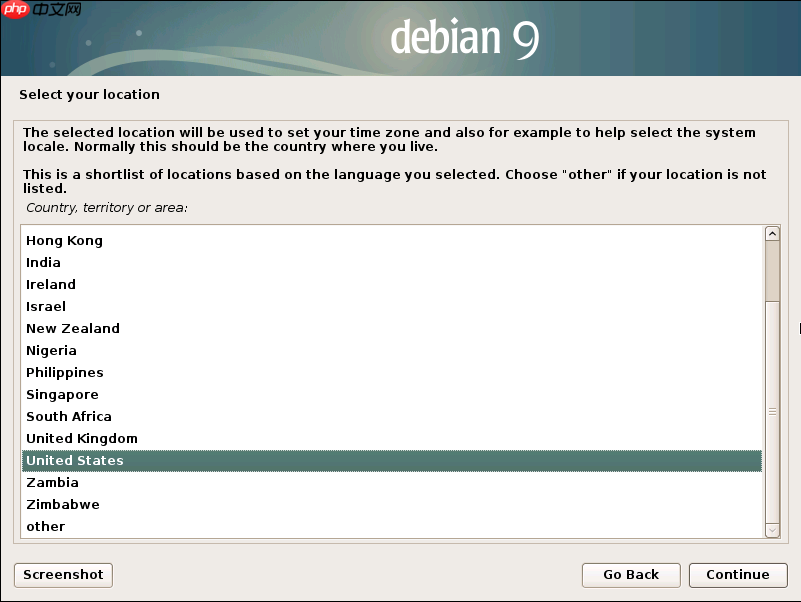801x602 pixels.
Task: Select United Kingdom as your location
Action: pos(81,438)
